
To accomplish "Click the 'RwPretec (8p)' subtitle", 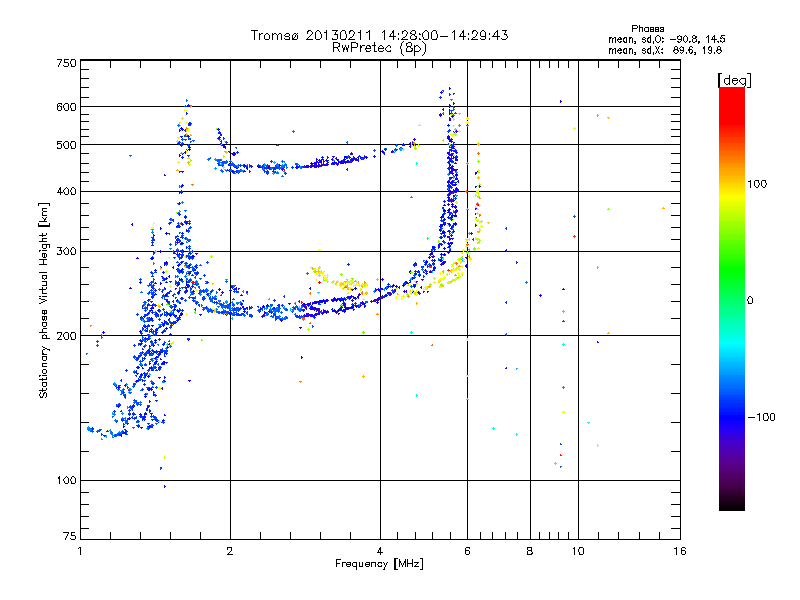I will pos(379,48).
